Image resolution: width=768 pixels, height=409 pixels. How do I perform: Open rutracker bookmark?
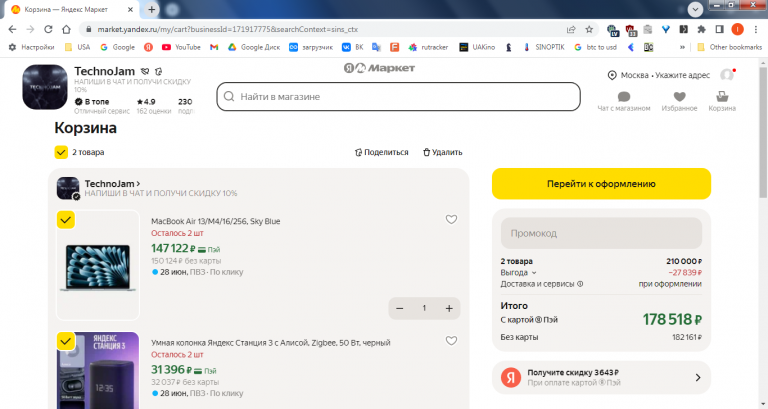428,47
